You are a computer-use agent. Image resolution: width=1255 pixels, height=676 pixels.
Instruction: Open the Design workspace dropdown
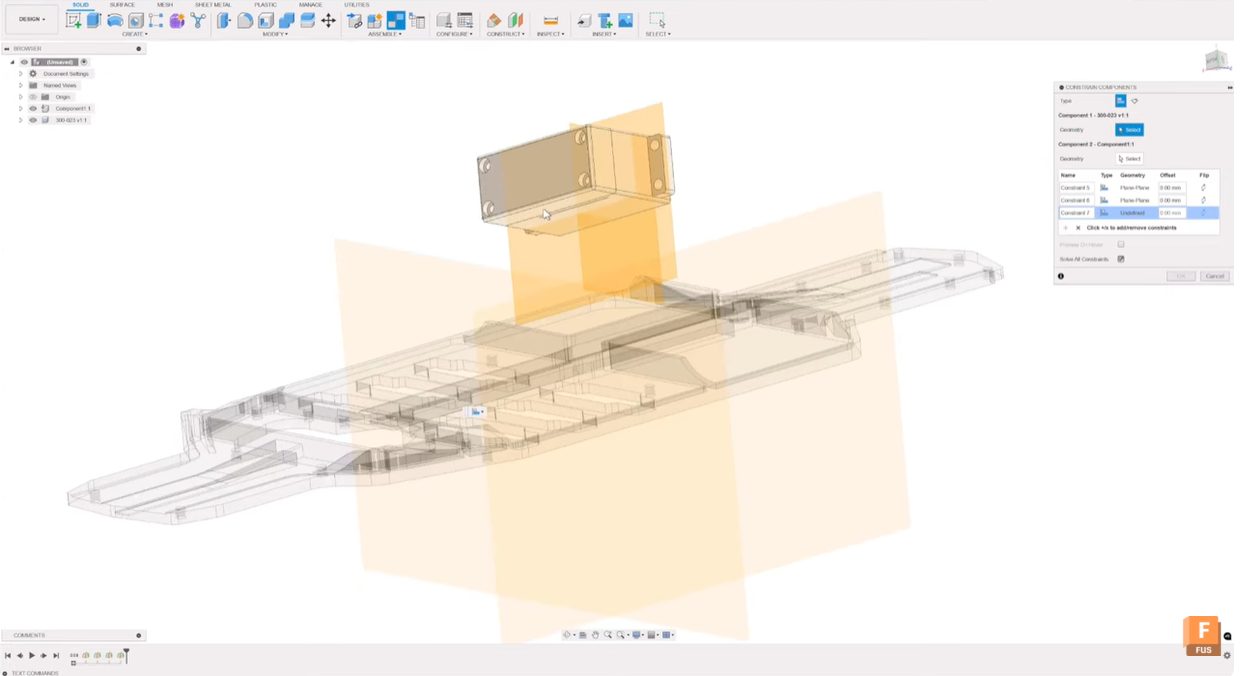[32, 19]
